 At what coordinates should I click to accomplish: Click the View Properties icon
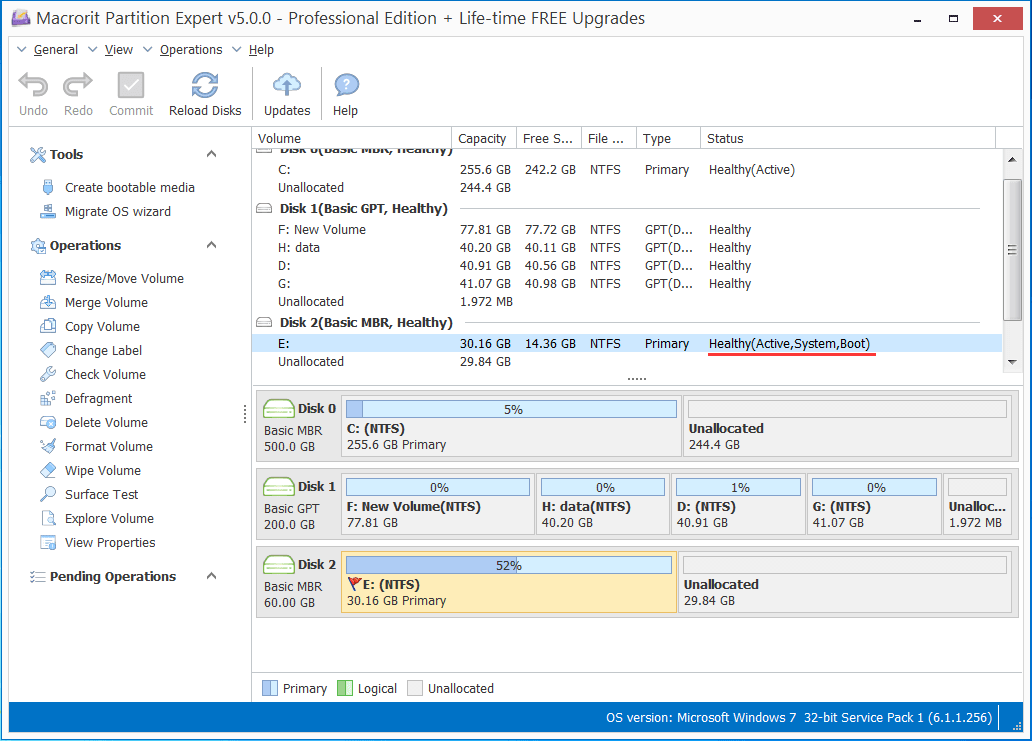(47, 542)
